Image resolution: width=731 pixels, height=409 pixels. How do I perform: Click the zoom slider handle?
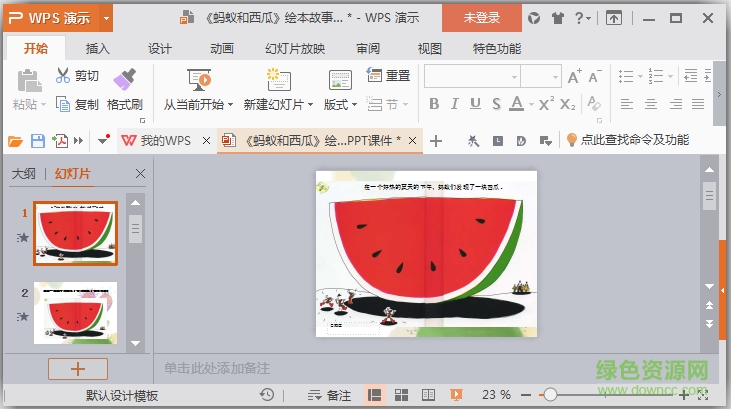(x=550, y=395)
